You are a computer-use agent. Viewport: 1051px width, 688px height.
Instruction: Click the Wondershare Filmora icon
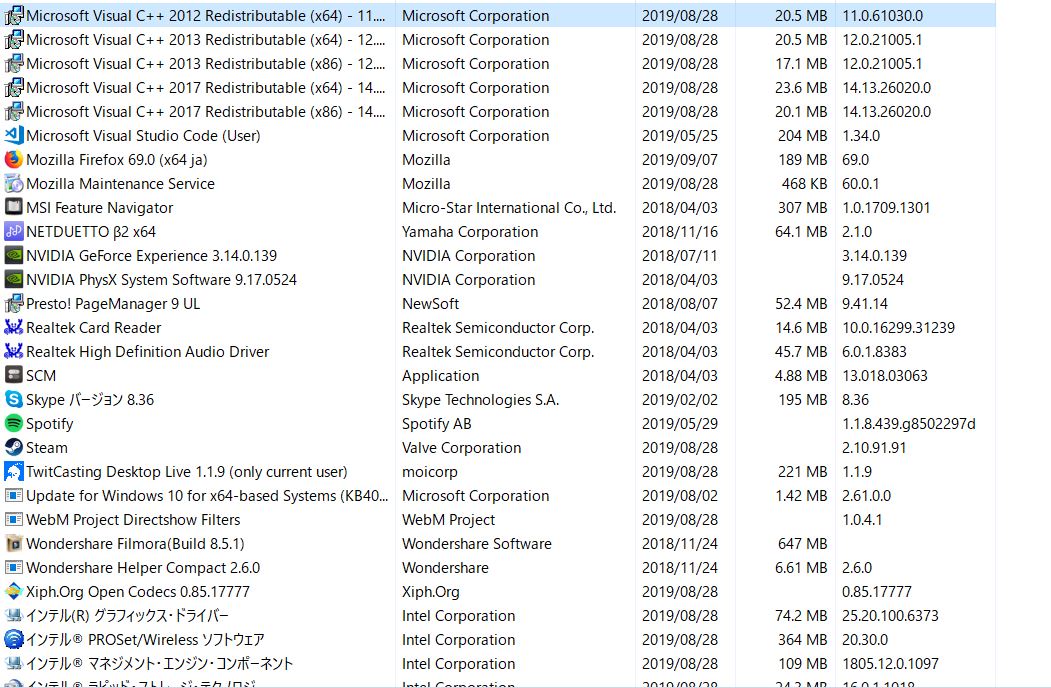[x=14, y=544]
